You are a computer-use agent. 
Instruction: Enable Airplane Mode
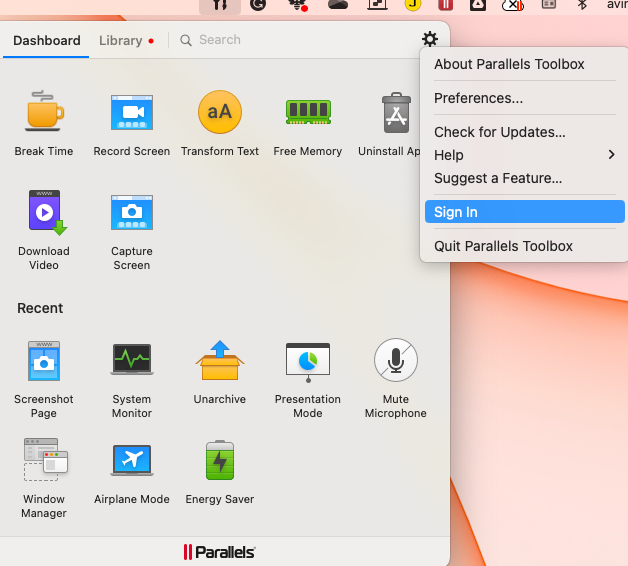tap(131, 460)
